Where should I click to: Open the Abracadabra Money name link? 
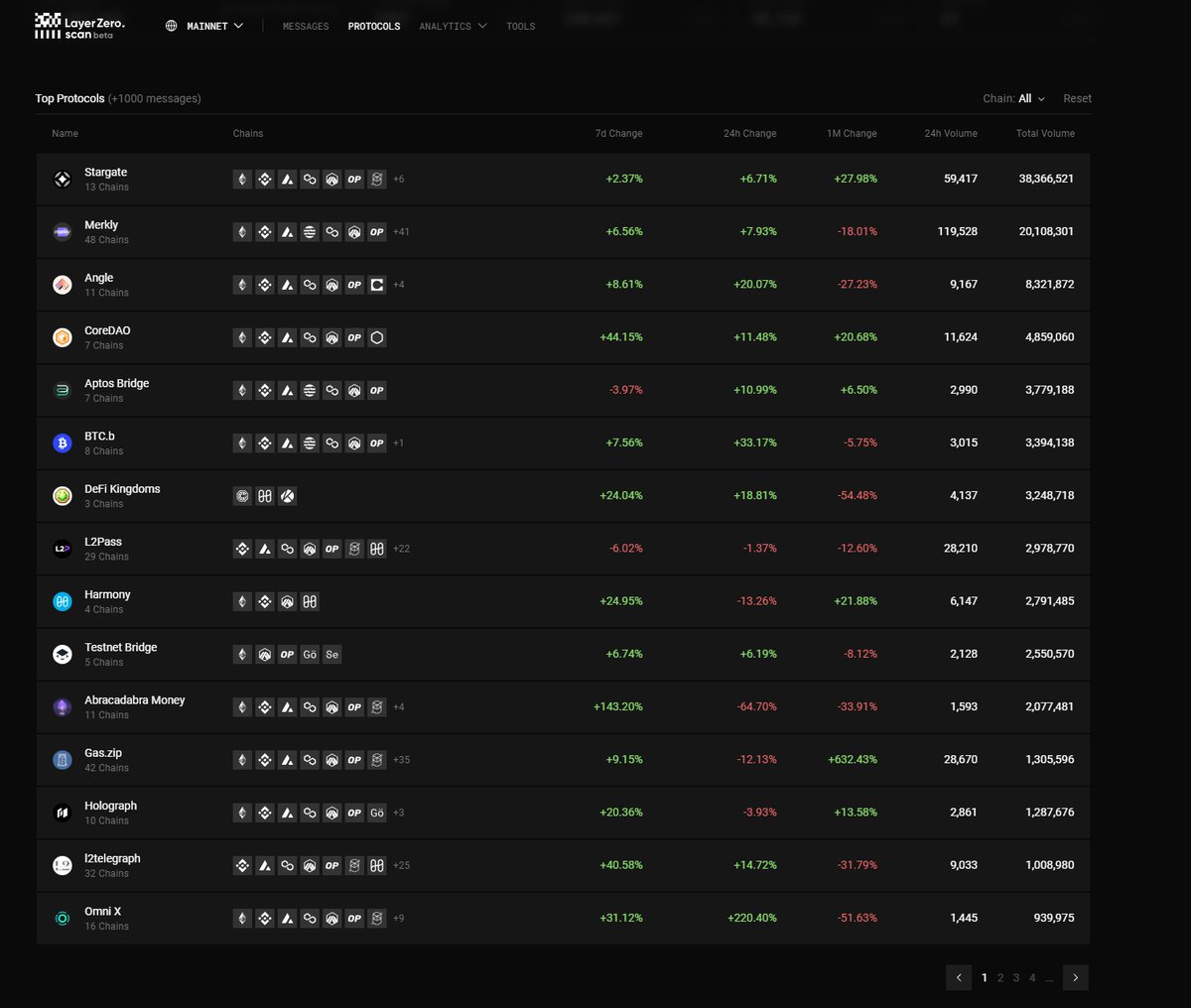(x=135, y=700)
